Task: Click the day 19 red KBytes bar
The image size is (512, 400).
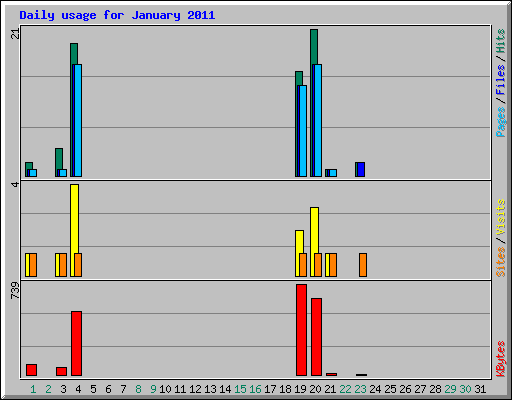Action: (x=301, y=330)
